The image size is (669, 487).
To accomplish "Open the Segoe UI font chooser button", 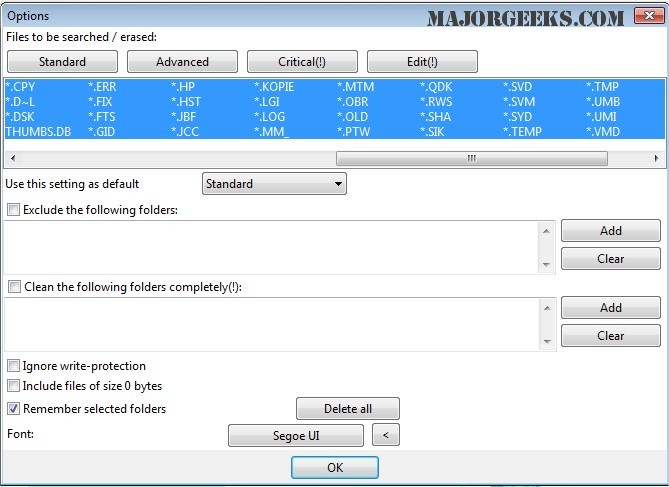I will (296, 435).
